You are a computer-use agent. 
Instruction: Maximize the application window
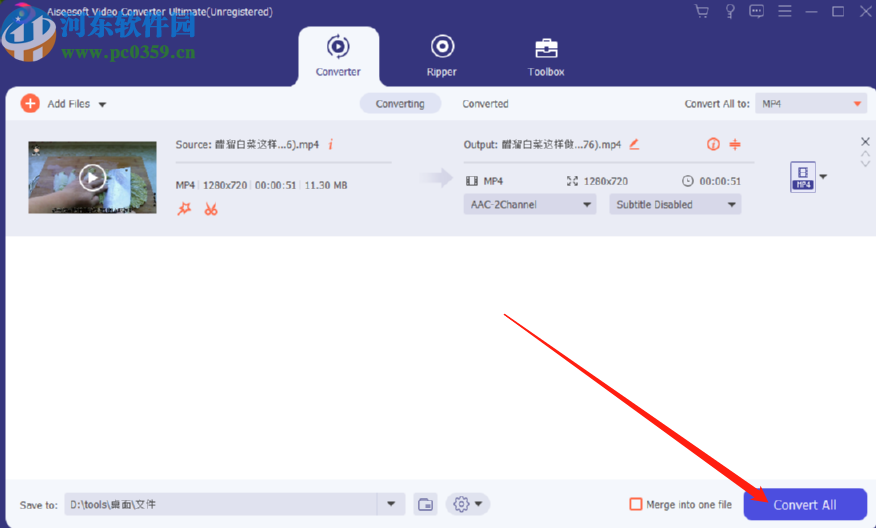coord(838,11)
